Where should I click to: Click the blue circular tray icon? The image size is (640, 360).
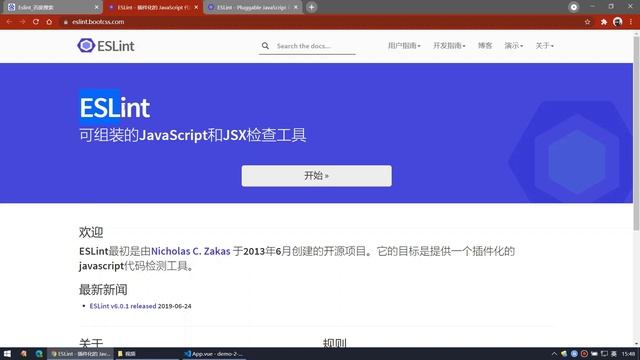(574, 353)
